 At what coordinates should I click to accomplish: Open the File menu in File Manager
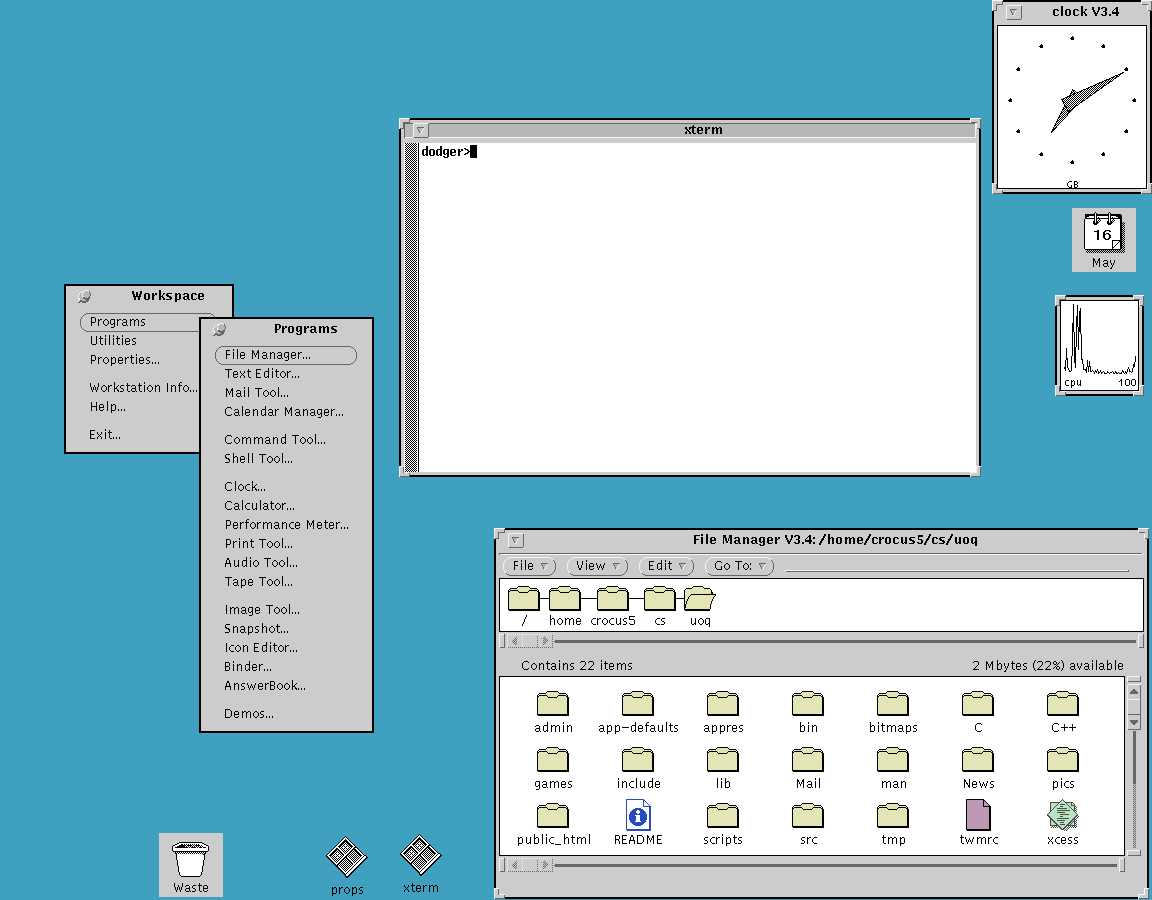[x=528, y=565]
